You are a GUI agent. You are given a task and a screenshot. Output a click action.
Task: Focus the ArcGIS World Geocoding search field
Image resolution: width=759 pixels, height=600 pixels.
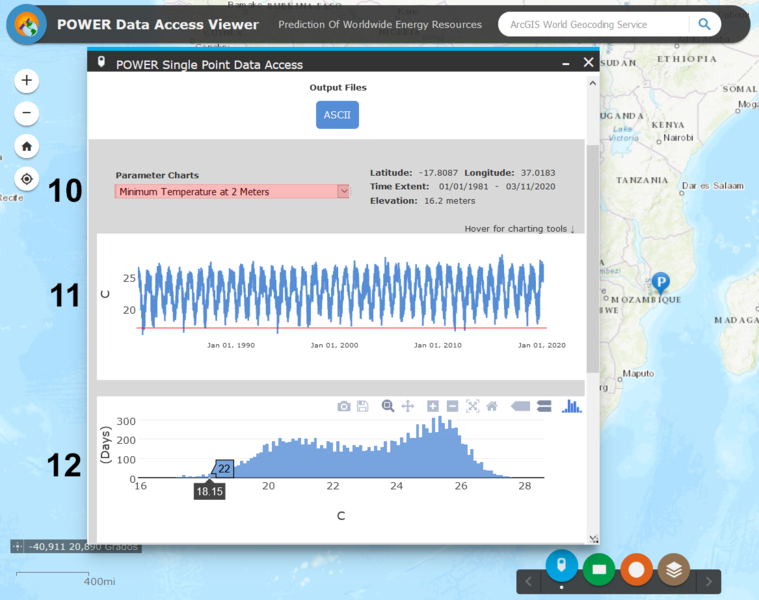tap(593, 24)
